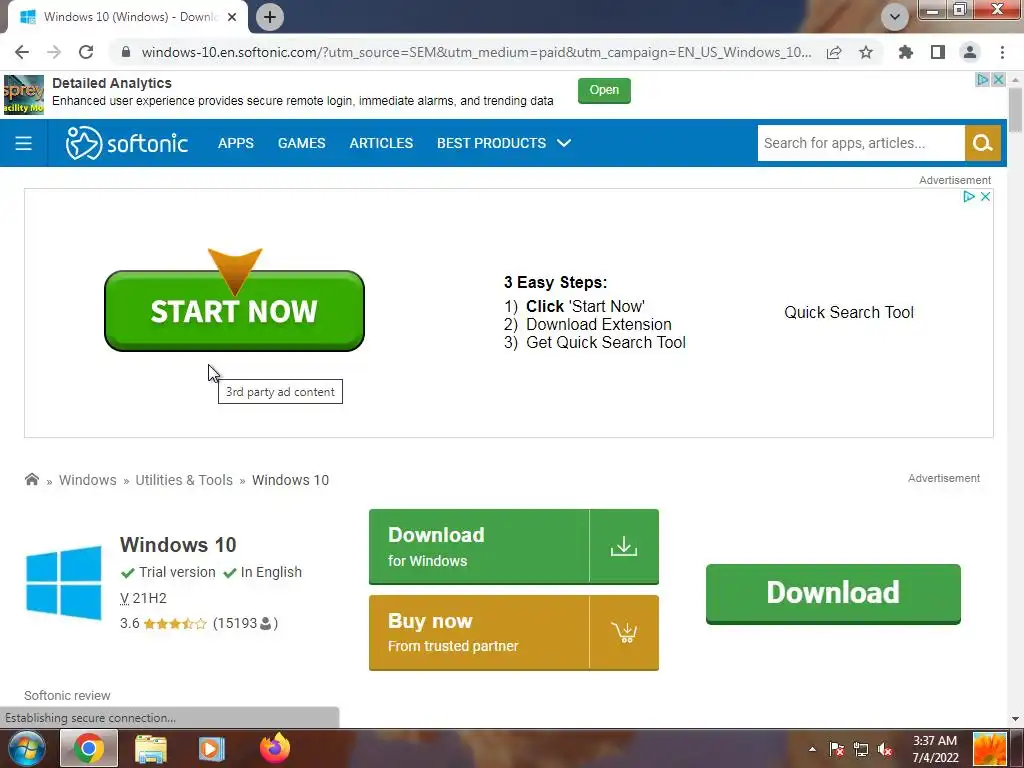Open the Windows Start button

pyautogui.click(x=26, y=748)
